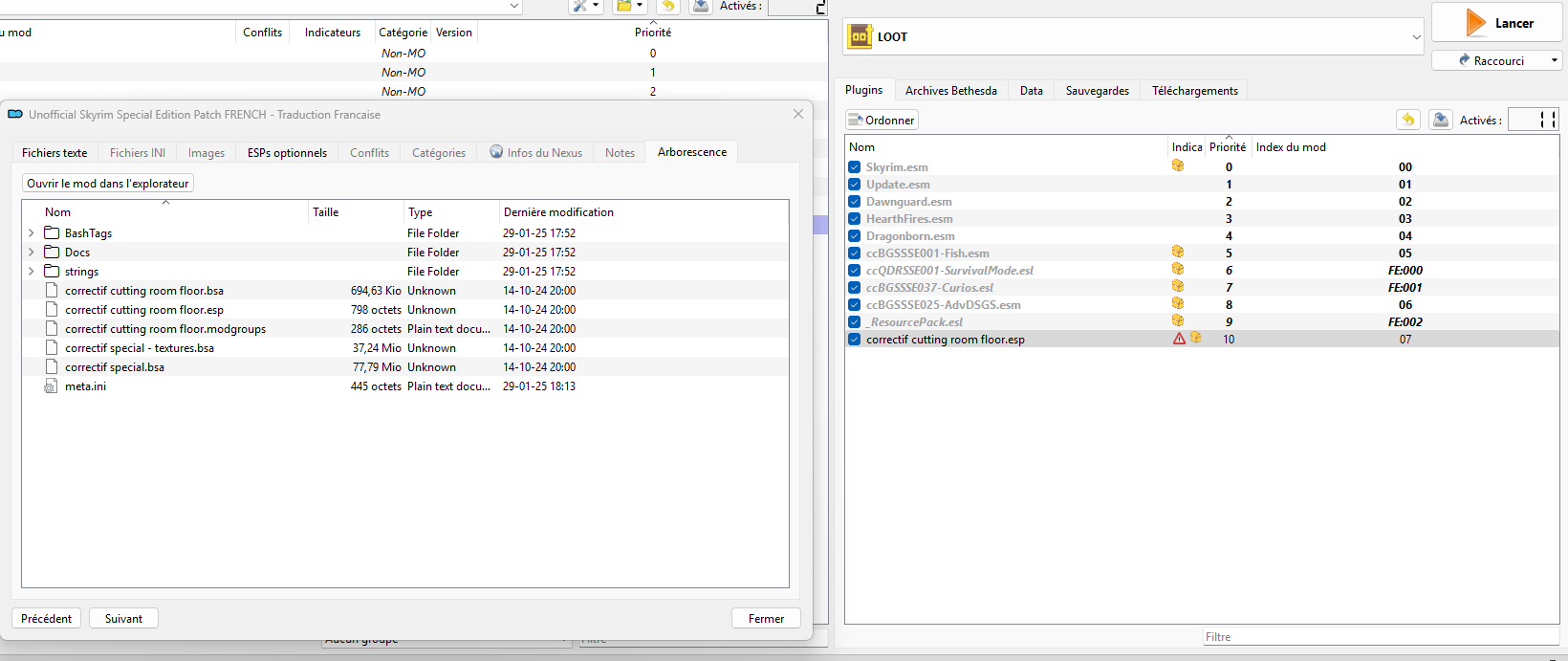Screen dimensions: 1568x661
Task: Click Ouvrir le mod dans l'explorateur
Action: click(108, 183)
